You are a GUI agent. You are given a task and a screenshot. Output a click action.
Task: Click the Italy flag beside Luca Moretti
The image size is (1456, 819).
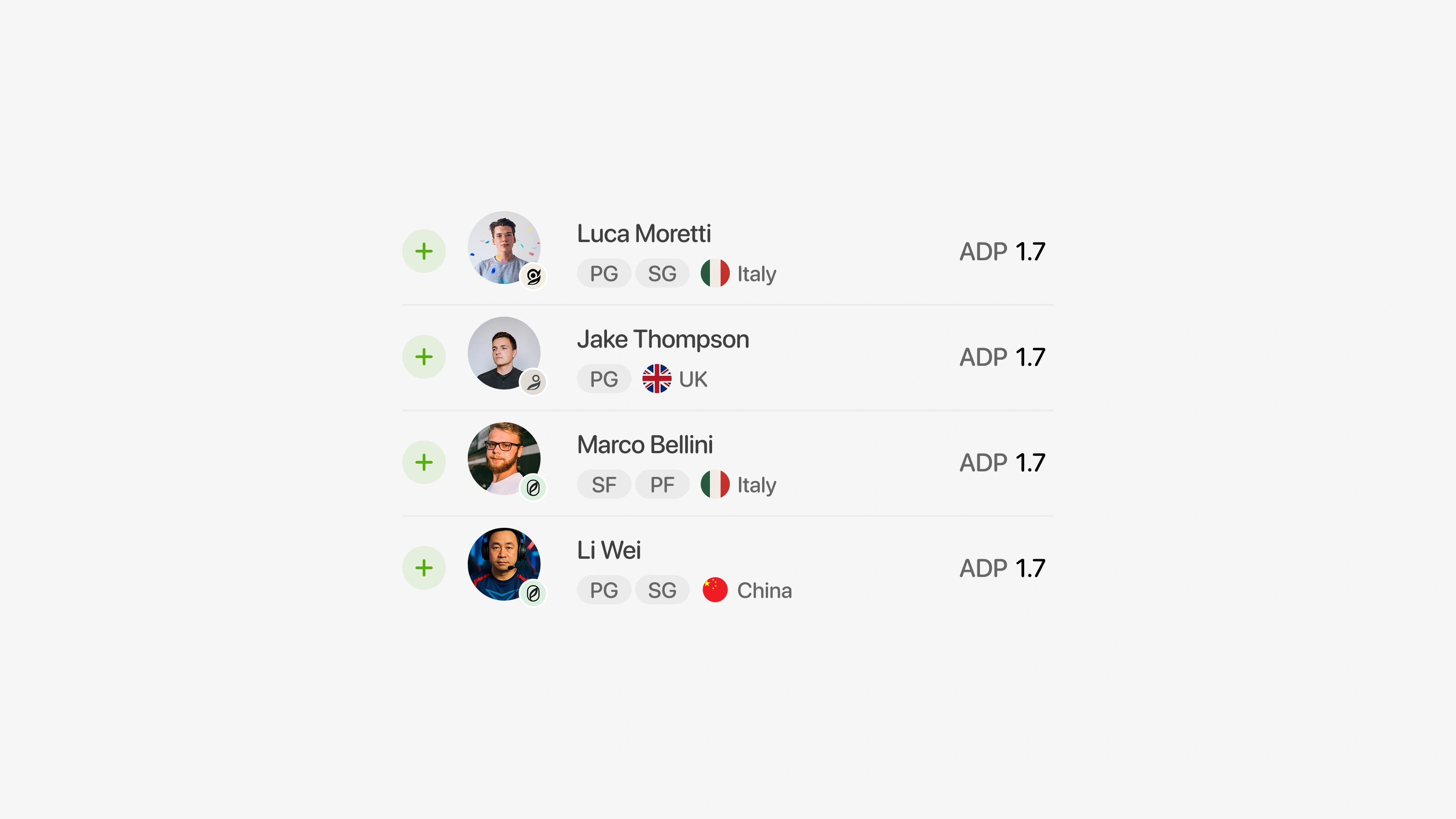[715, 273]
